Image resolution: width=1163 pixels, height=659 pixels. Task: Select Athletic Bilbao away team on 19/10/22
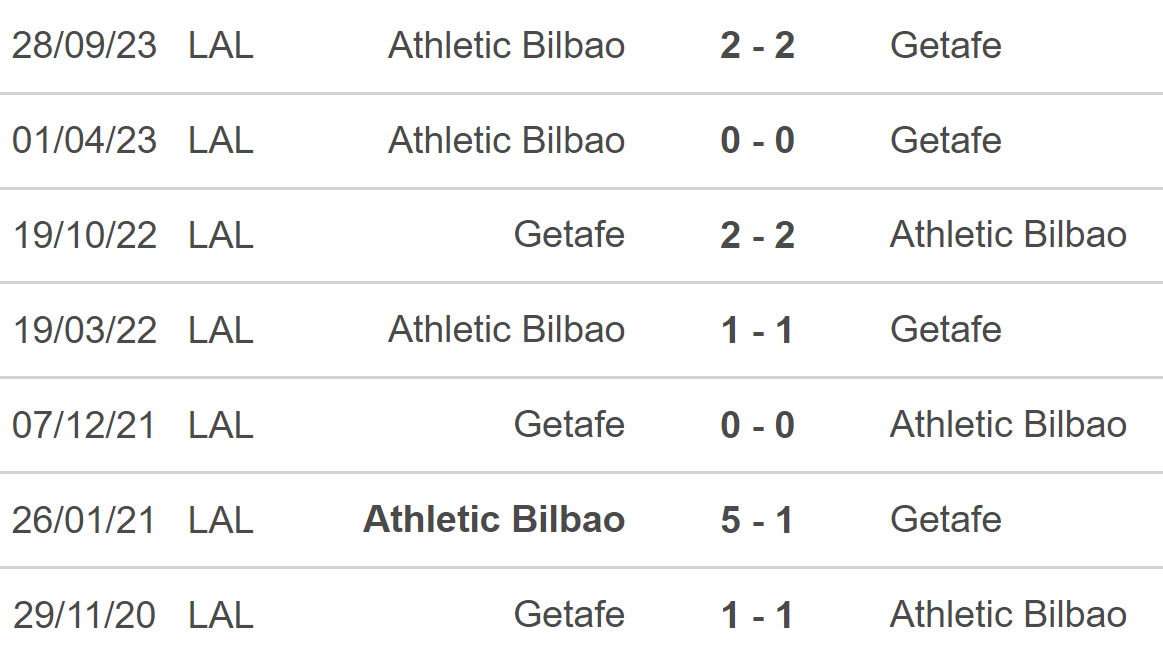(1009, 235)
